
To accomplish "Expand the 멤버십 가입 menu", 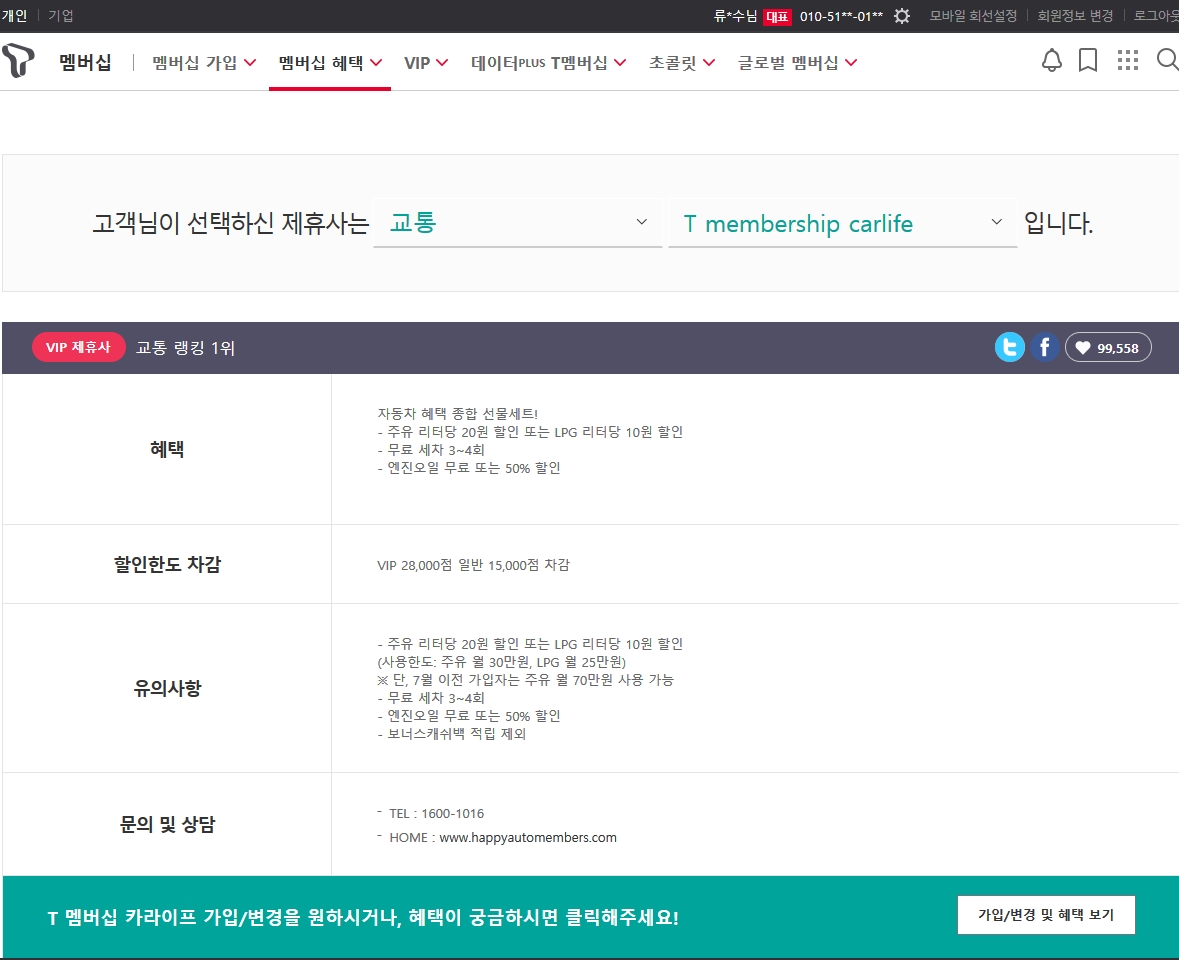I will [204, 63].
